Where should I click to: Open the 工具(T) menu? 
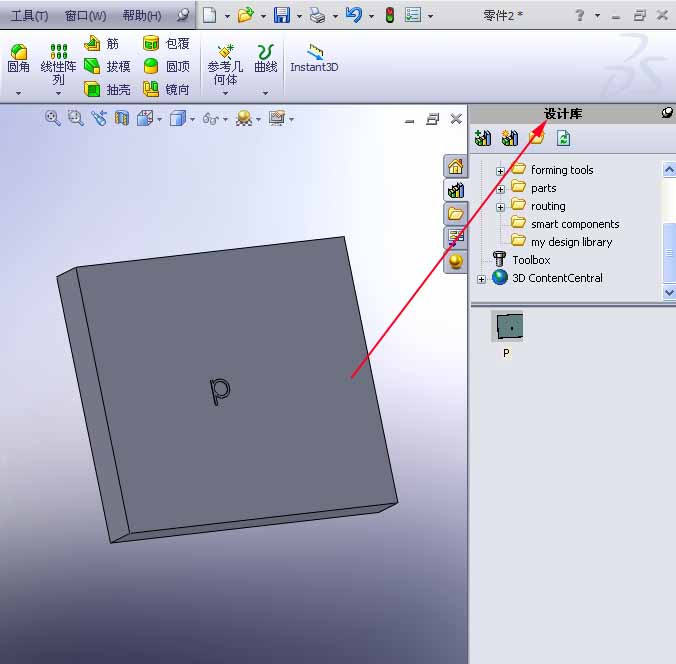click(x=29, y=16)
